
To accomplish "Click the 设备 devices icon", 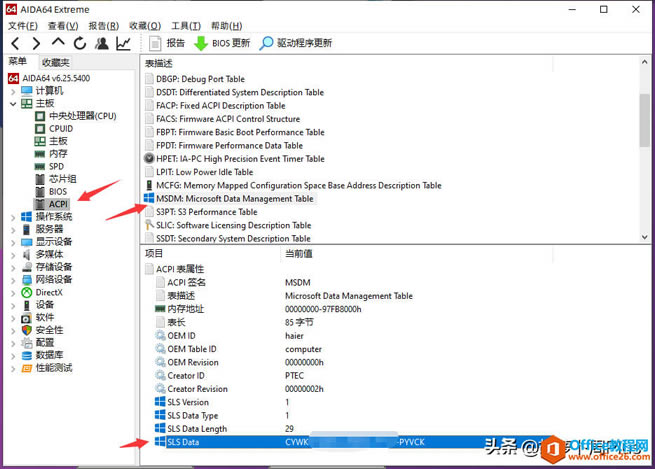I will 26,305.
